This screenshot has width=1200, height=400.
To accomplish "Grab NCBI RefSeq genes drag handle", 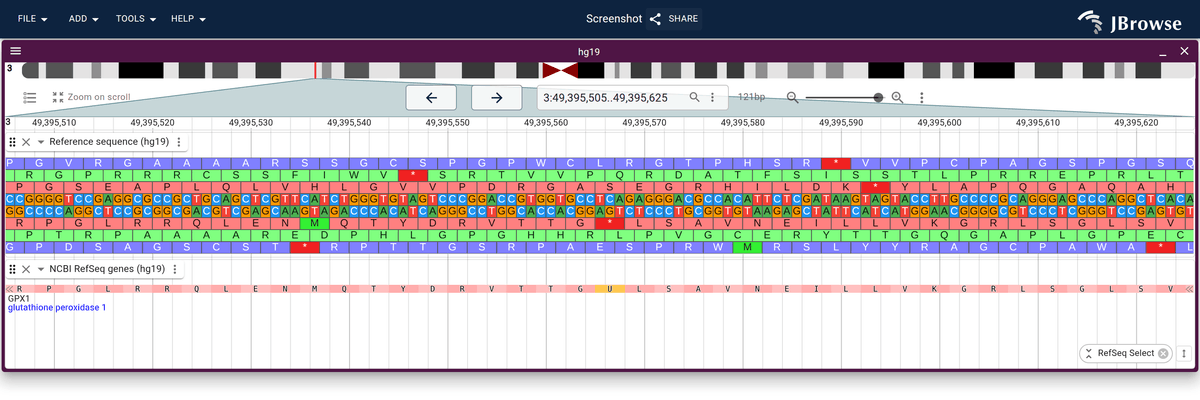I will click(13, 270).
